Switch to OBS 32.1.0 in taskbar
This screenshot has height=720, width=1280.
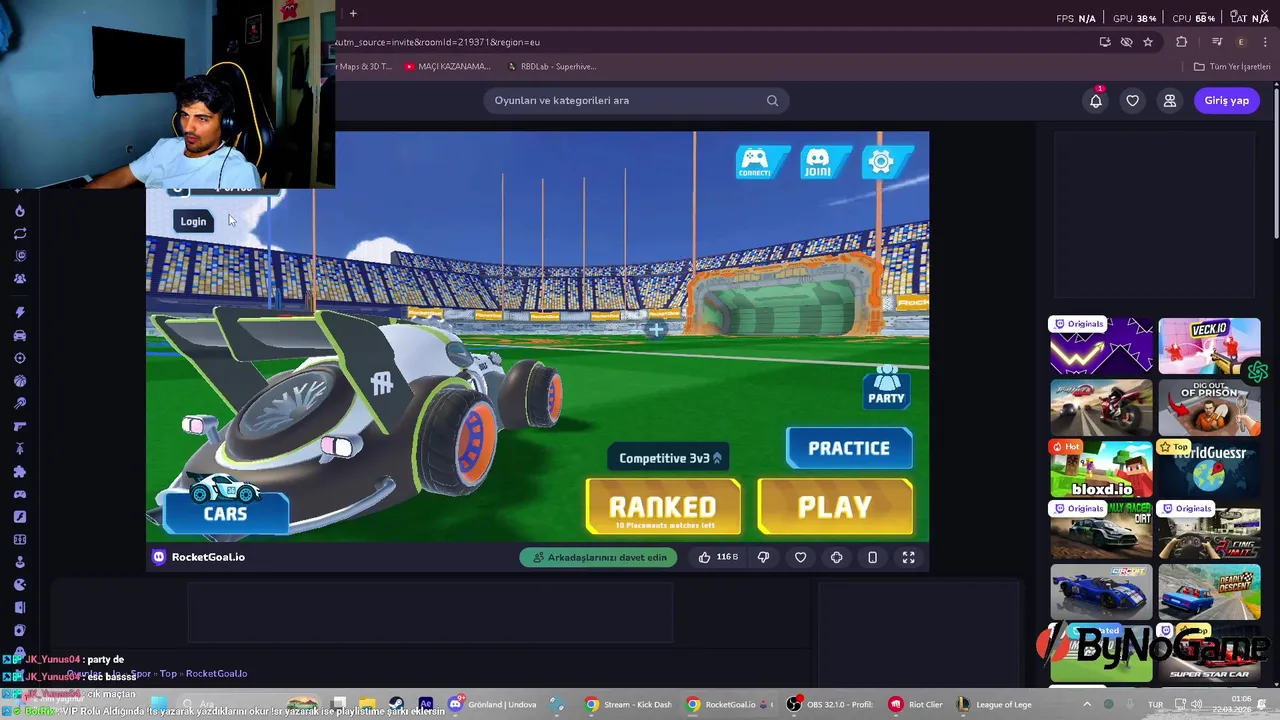point(828,704)
